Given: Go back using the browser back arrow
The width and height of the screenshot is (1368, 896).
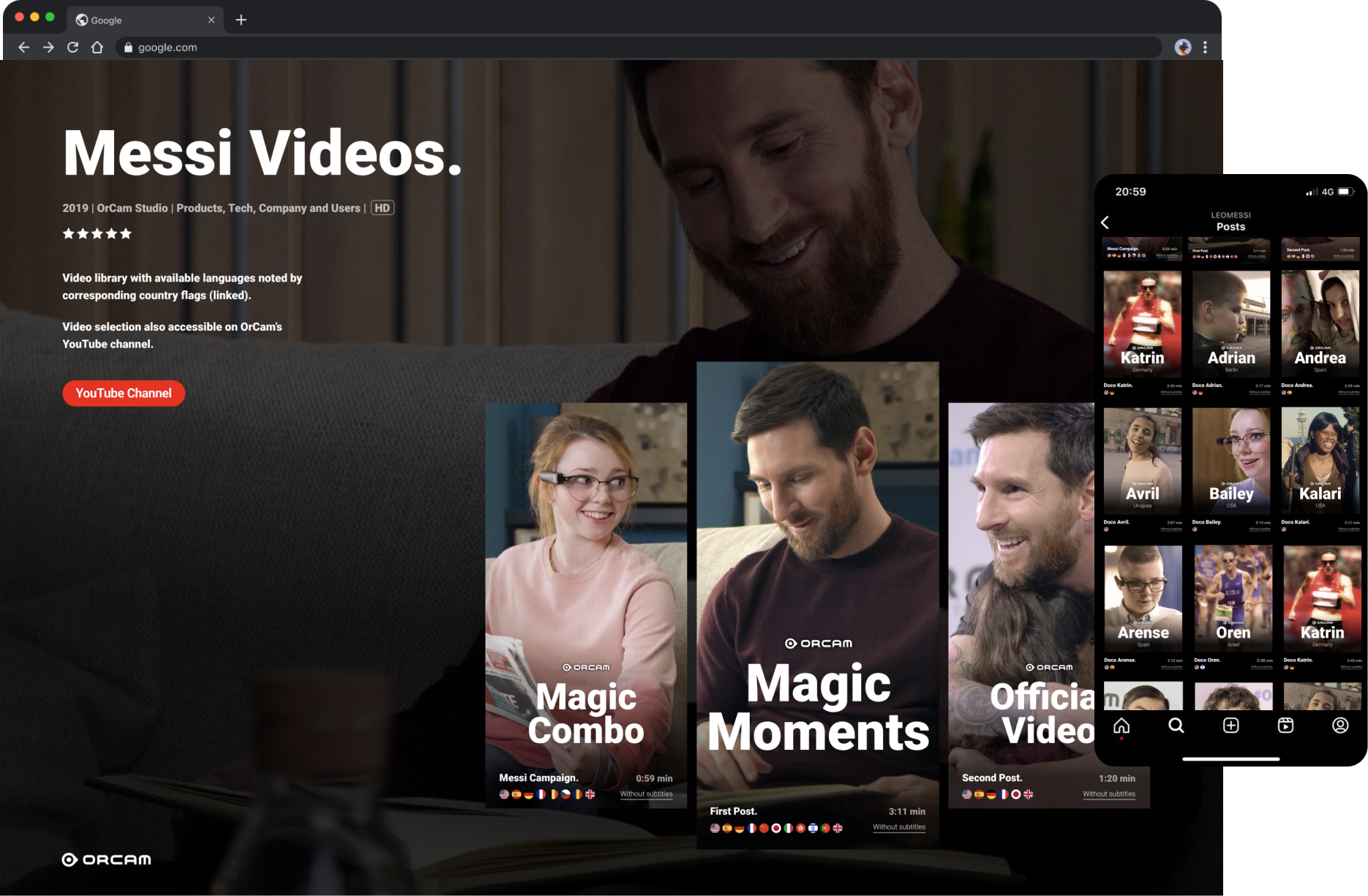Looking at the screenshot, I should click(x=23, y=48).
